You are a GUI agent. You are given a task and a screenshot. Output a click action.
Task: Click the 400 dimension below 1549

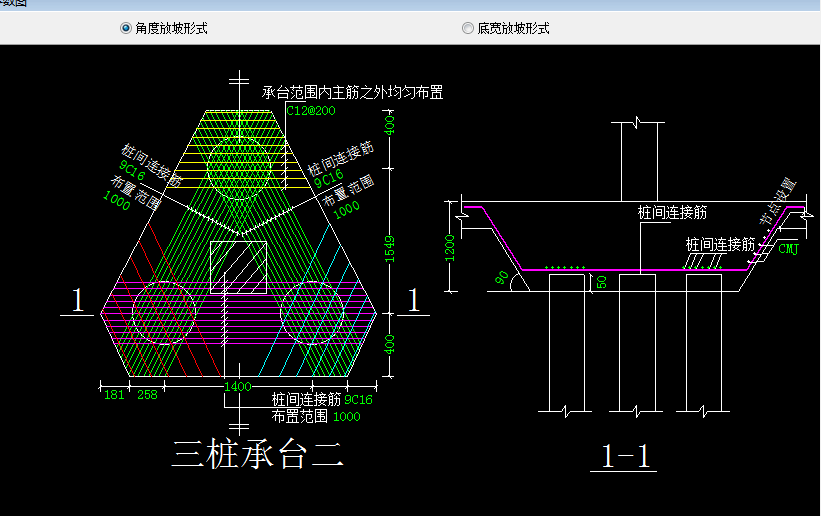[x=390, y=345]
